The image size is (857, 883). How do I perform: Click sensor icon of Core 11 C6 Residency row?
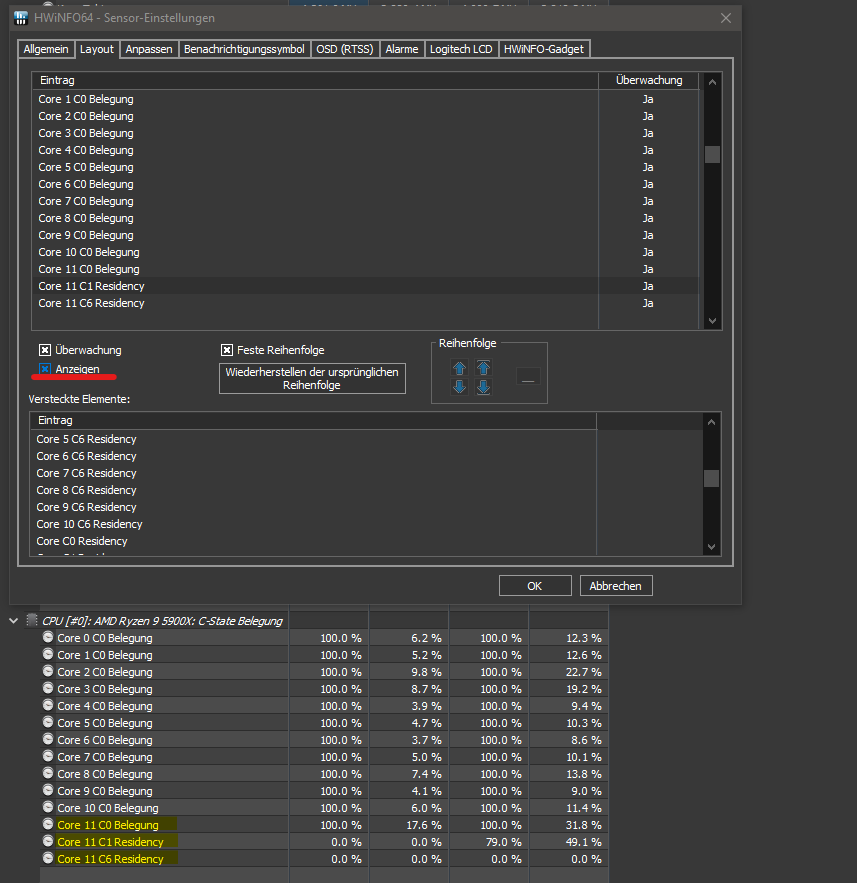[48, 858]
